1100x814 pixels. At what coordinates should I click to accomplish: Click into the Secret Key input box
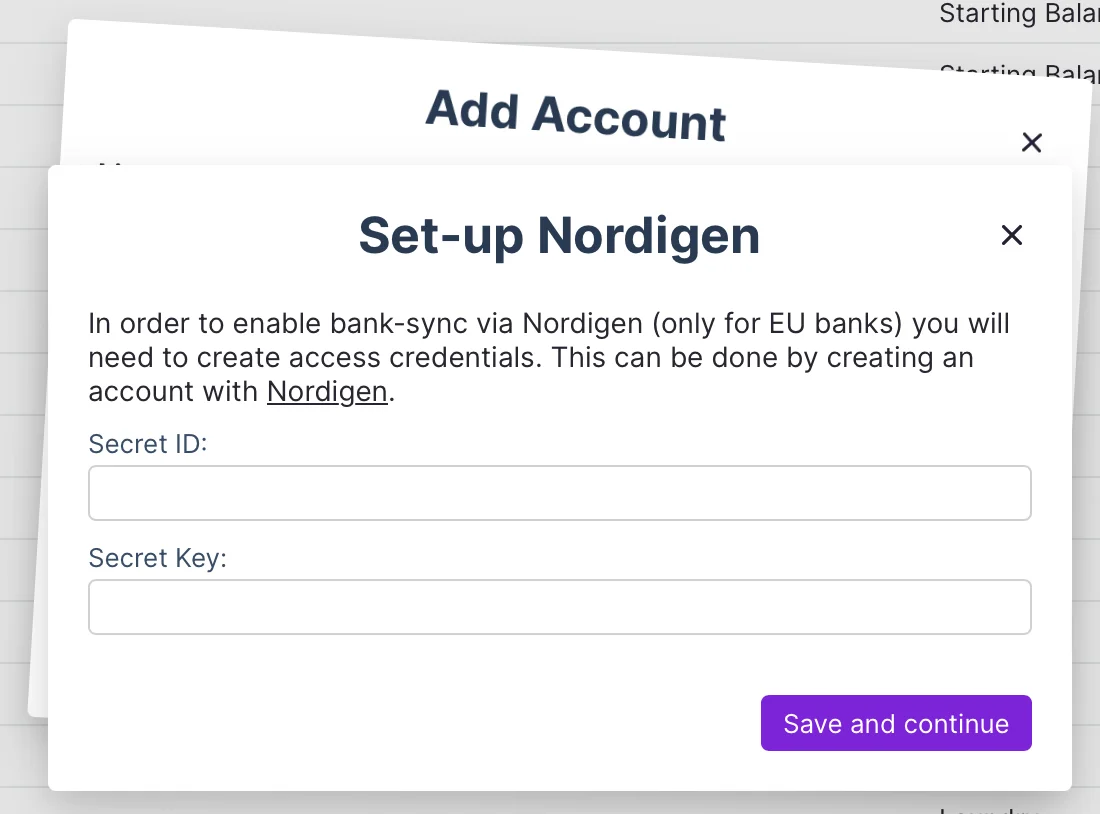[559, 607]
